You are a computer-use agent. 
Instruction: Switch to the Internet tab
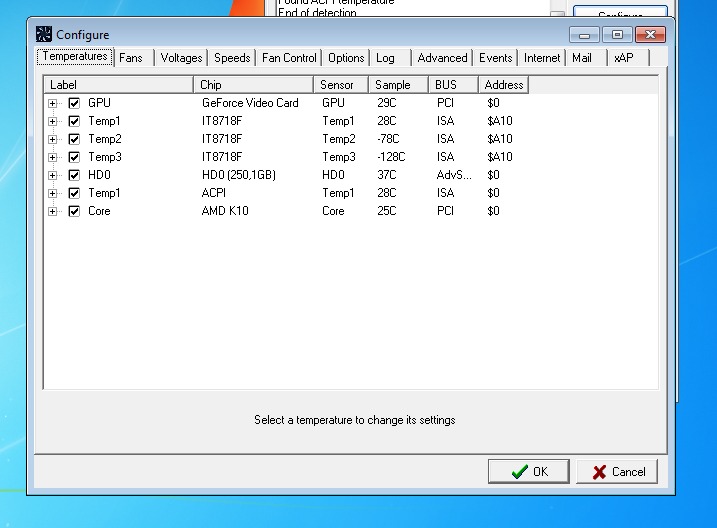tap(542, 58)
